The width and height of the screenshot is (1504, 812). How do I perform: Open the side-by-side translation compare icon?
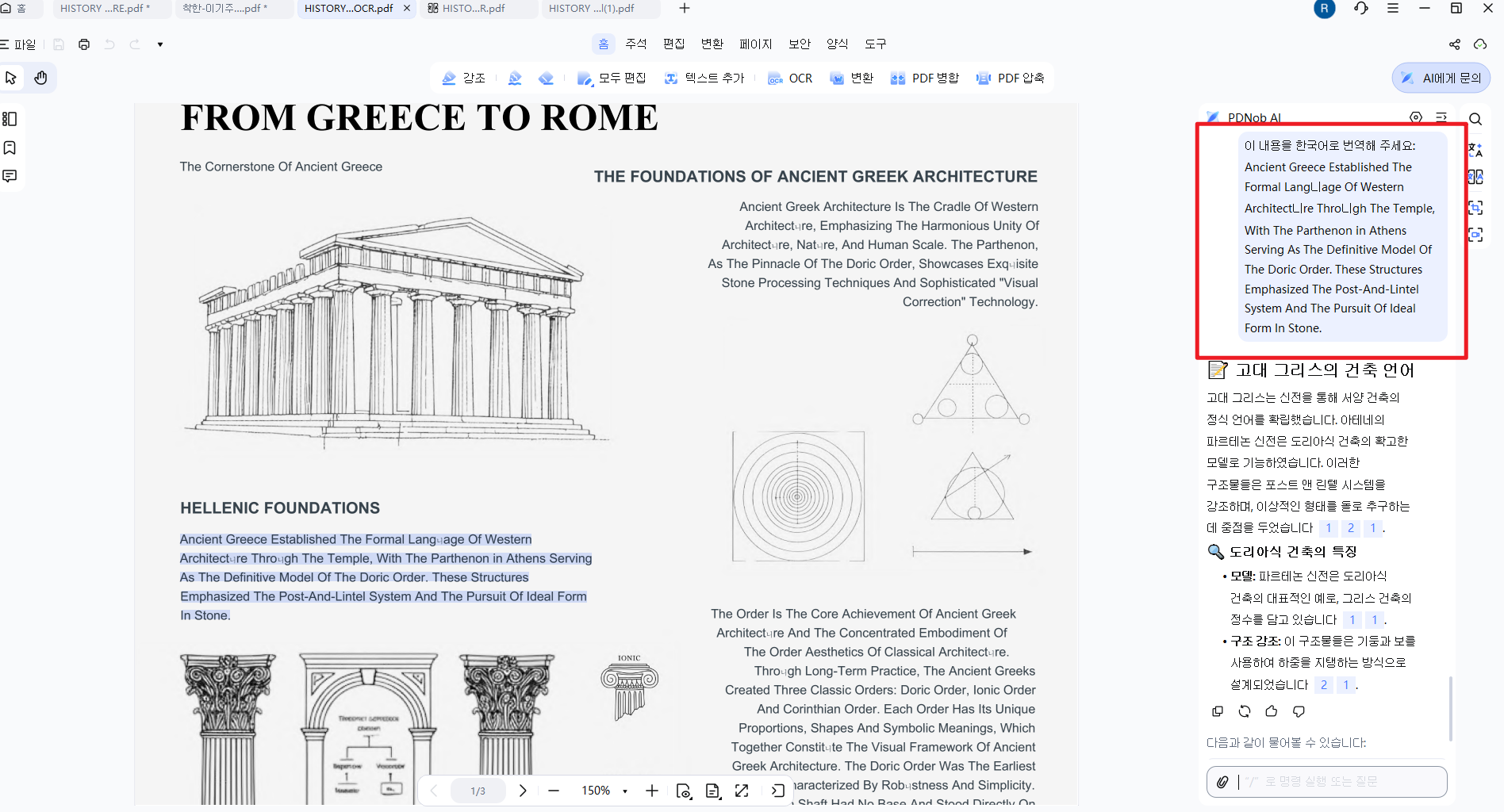1475,177
